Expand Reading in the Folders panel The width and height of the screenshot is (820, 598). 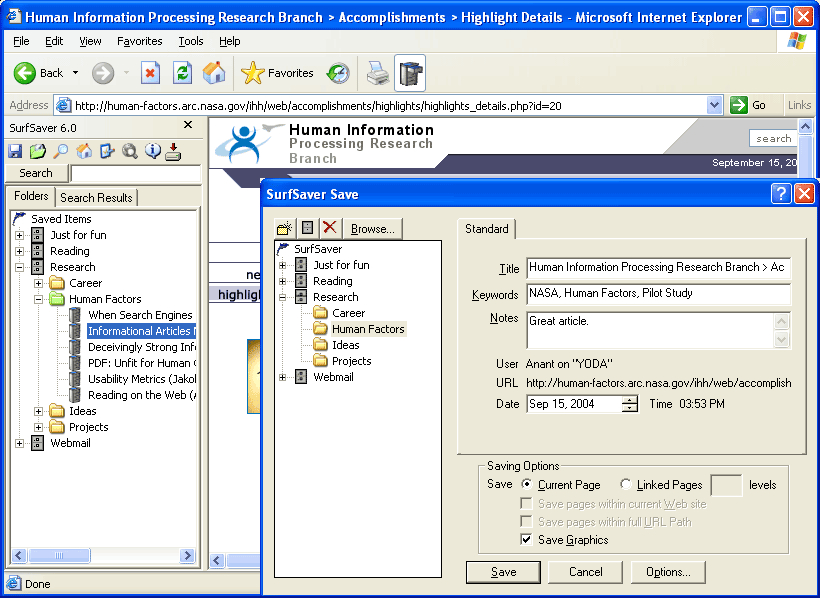point(19,251)
